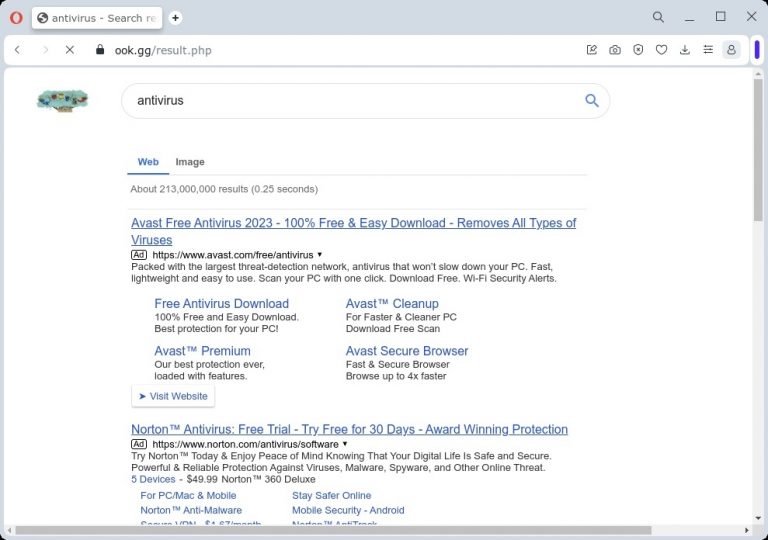Stop loading the page
768x540 pixels.
[x=70, y=50]
